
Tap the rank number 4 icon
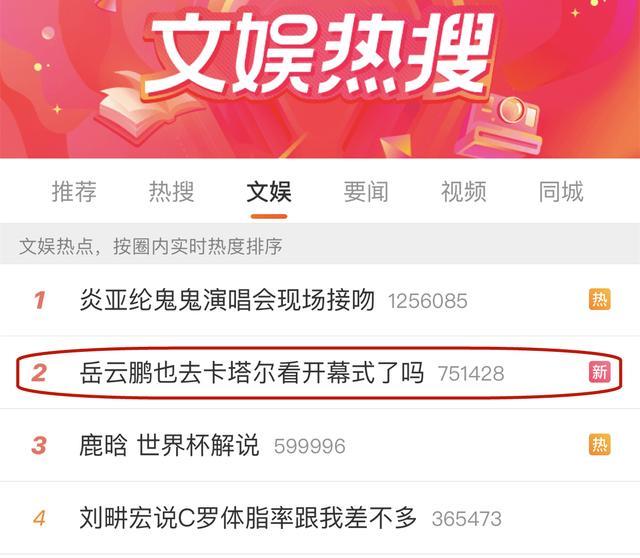[x=39, y=519]
